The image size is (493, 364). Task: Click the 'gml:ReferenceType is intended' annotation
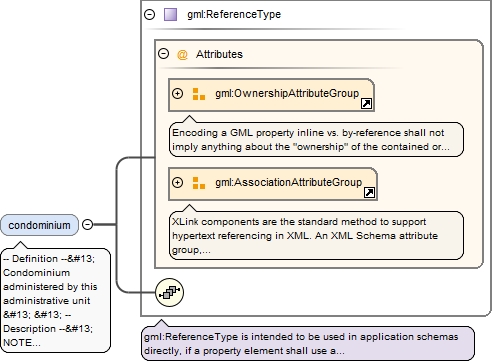coord(308,344)
